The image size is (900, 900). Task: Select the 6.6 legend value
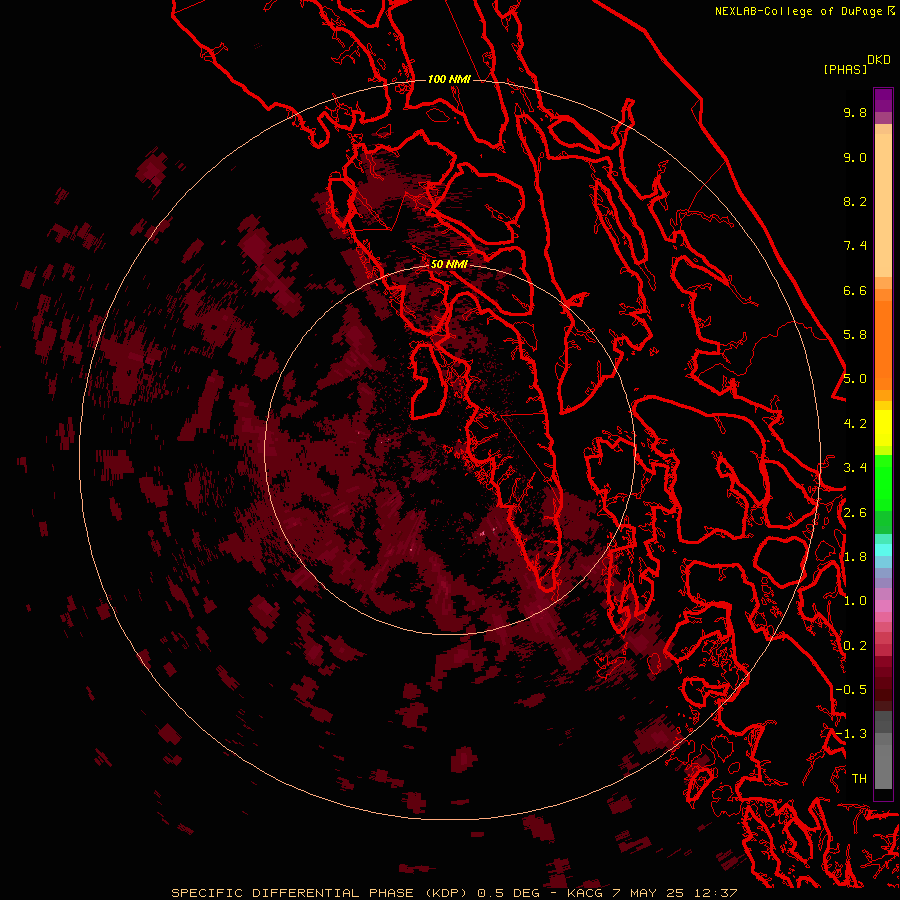pyautogui.click(x=855, y=290)
